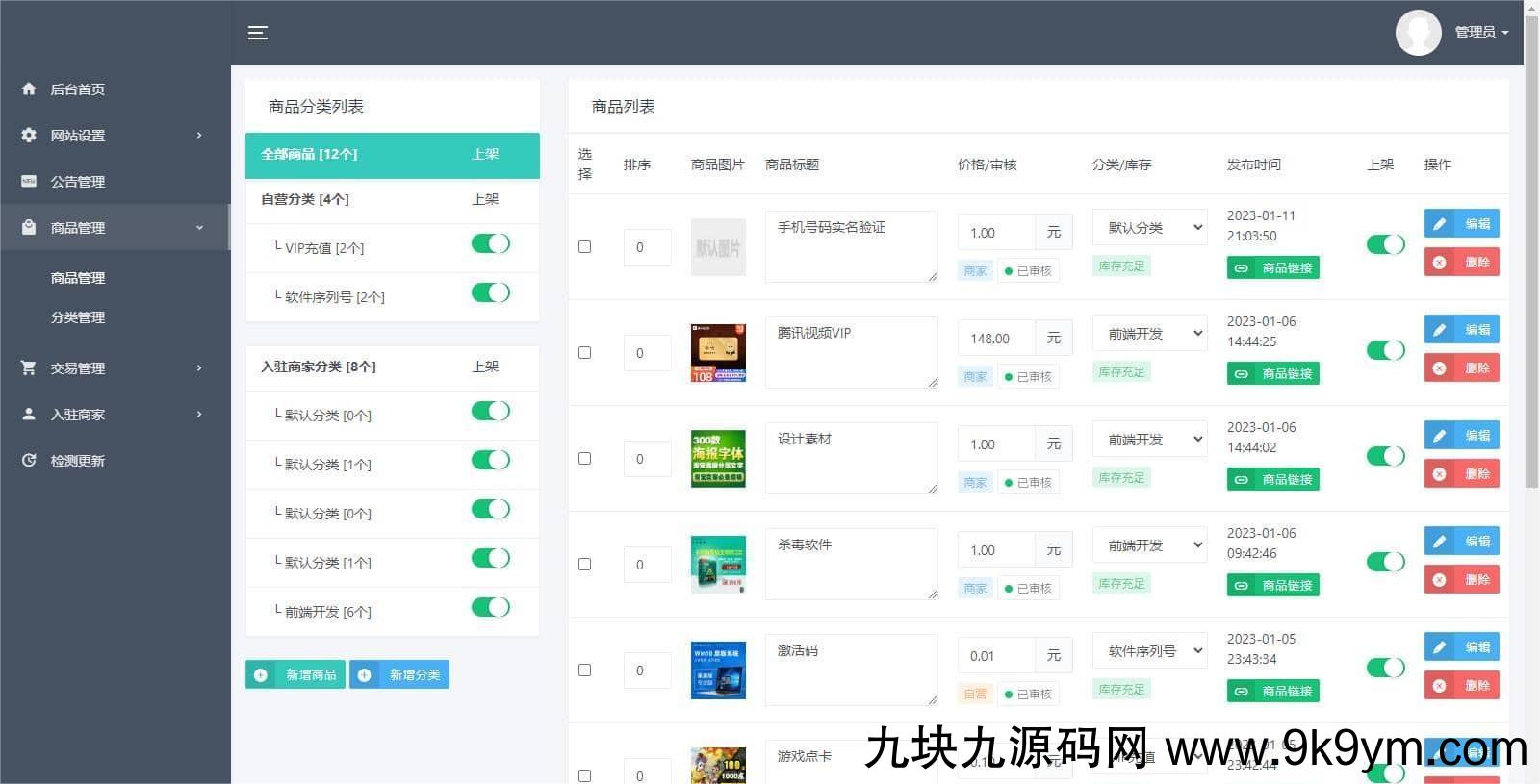Click 商品链接 for 杀毒软件 row
The image size is (1540, 784).
(x=1273, y=585)
